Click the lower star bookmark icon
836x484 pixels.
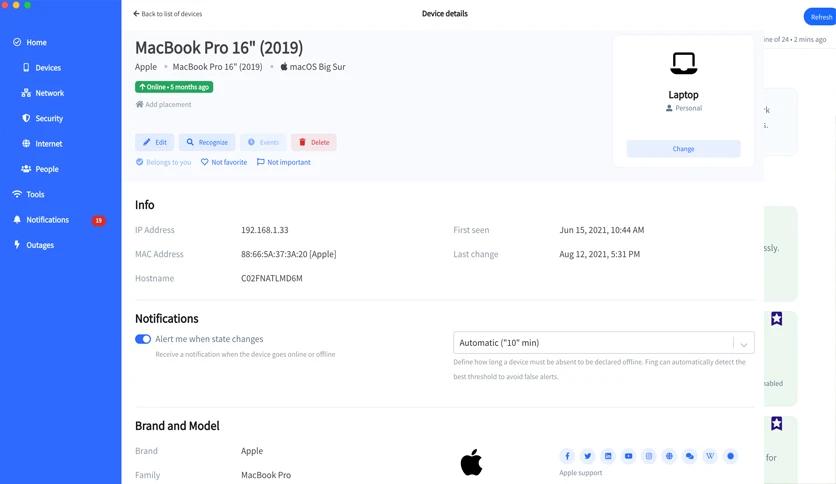pos(777,424)
